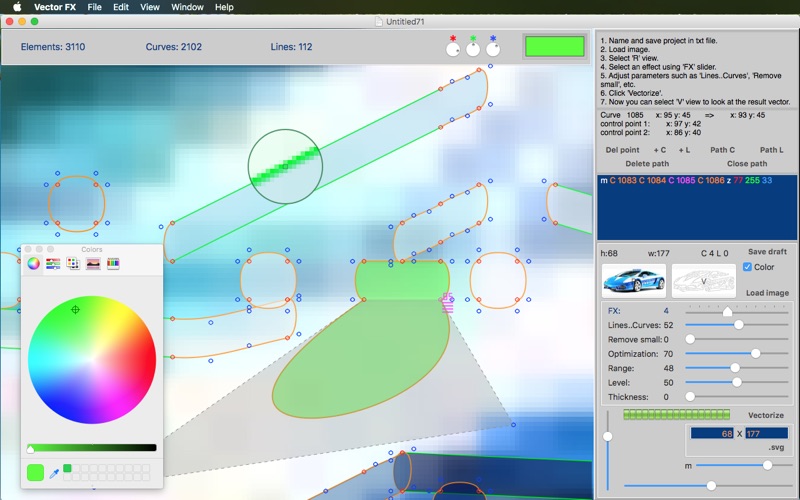Click the 'Lines: 112' counter

[291, 47]
